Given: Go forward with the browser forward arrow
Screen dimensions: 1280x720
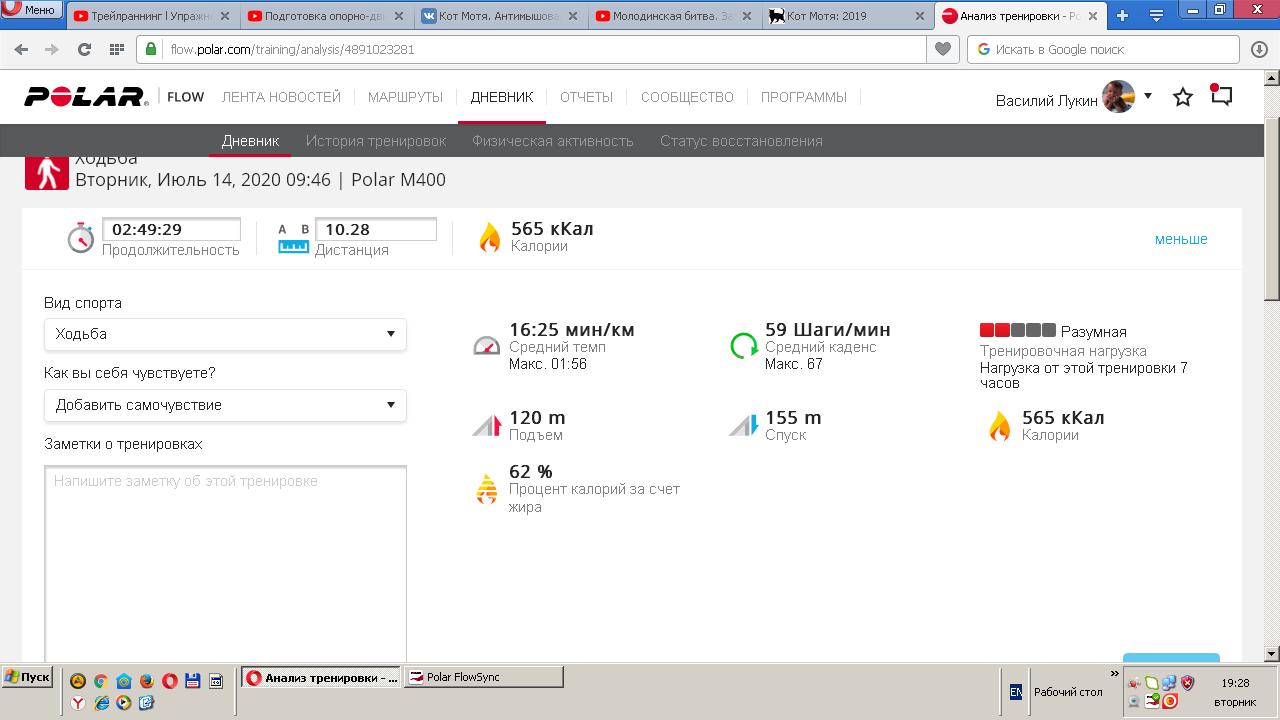Looking at the screenshot, I should 52,49.
